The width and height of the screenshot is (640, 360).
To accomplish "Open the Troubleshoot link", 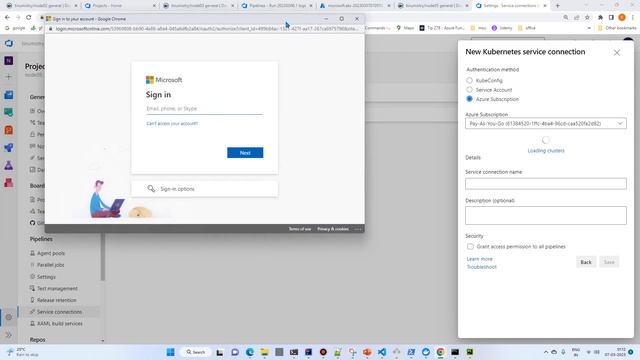I will pyautogui.click(x=482, y=267).
